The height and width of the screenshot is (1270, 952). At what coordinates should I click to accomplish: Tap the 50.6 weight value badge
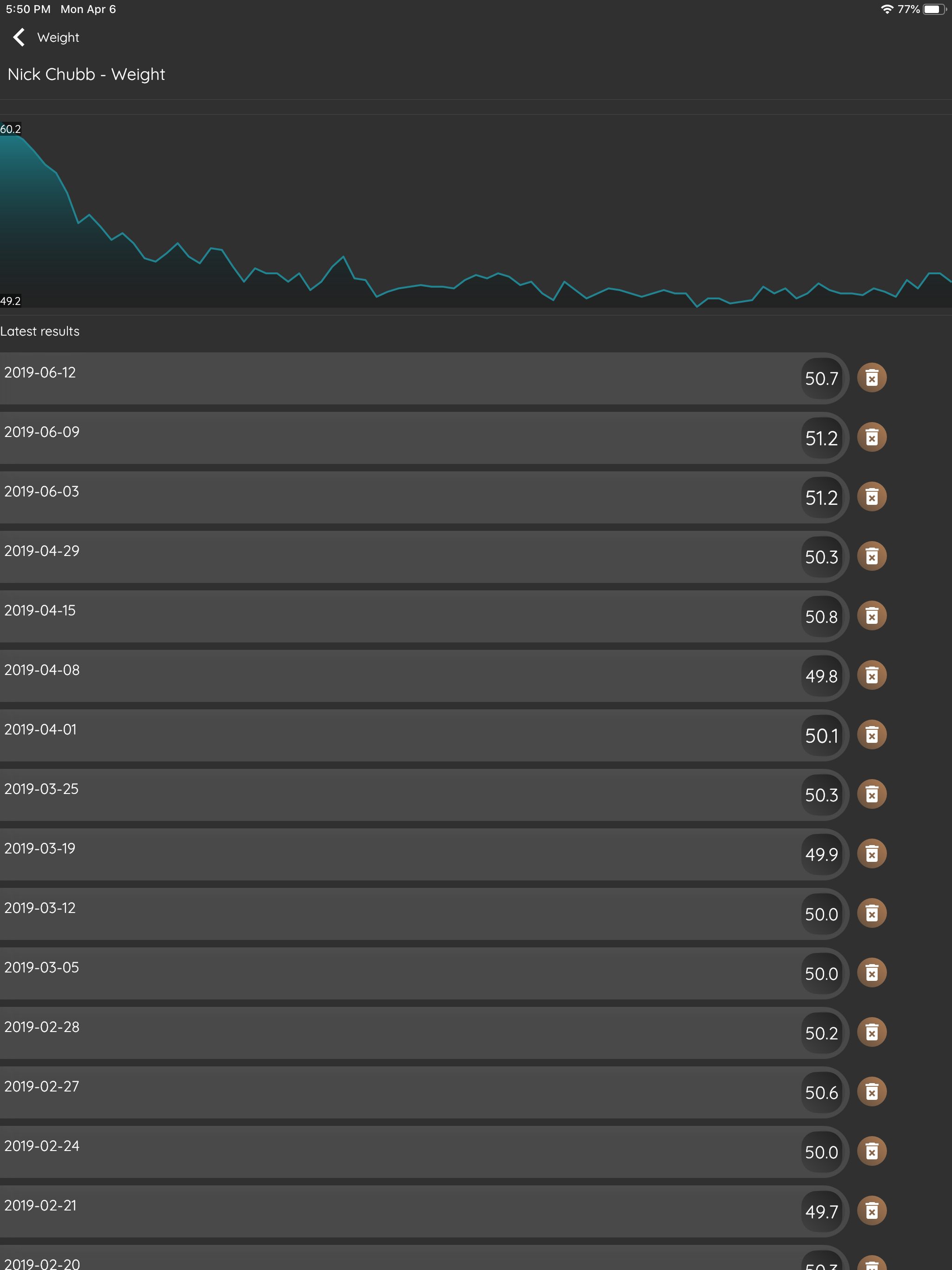[821, 1092]
